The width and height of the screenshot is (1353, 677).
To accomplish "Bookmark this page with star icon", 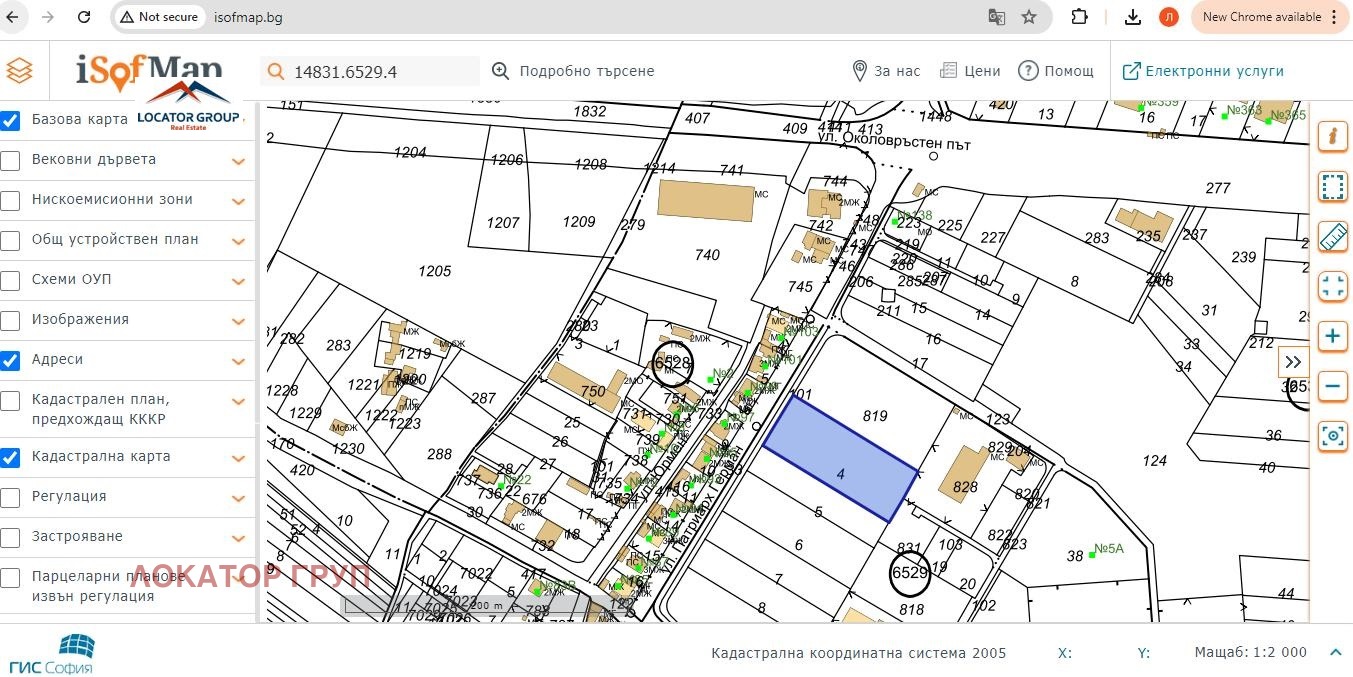I will click(x=1029, y=17).
